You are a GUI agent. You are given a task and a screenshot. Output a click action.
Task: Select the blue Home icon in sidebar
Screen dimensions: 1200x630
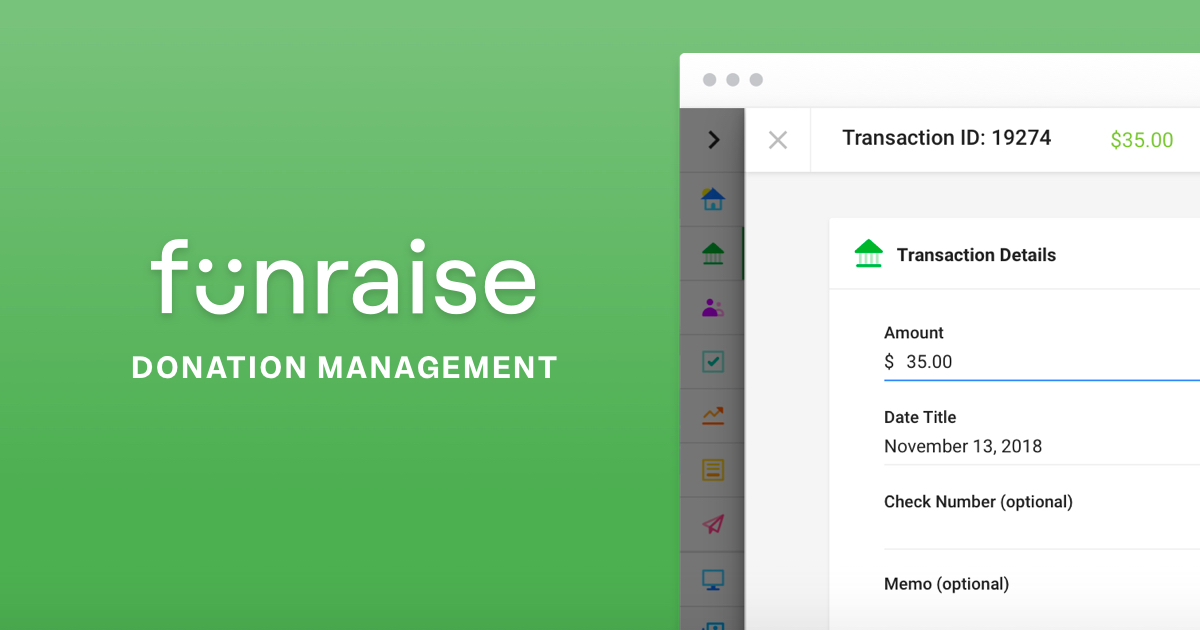pyautogui.click(x=711, y=199)
